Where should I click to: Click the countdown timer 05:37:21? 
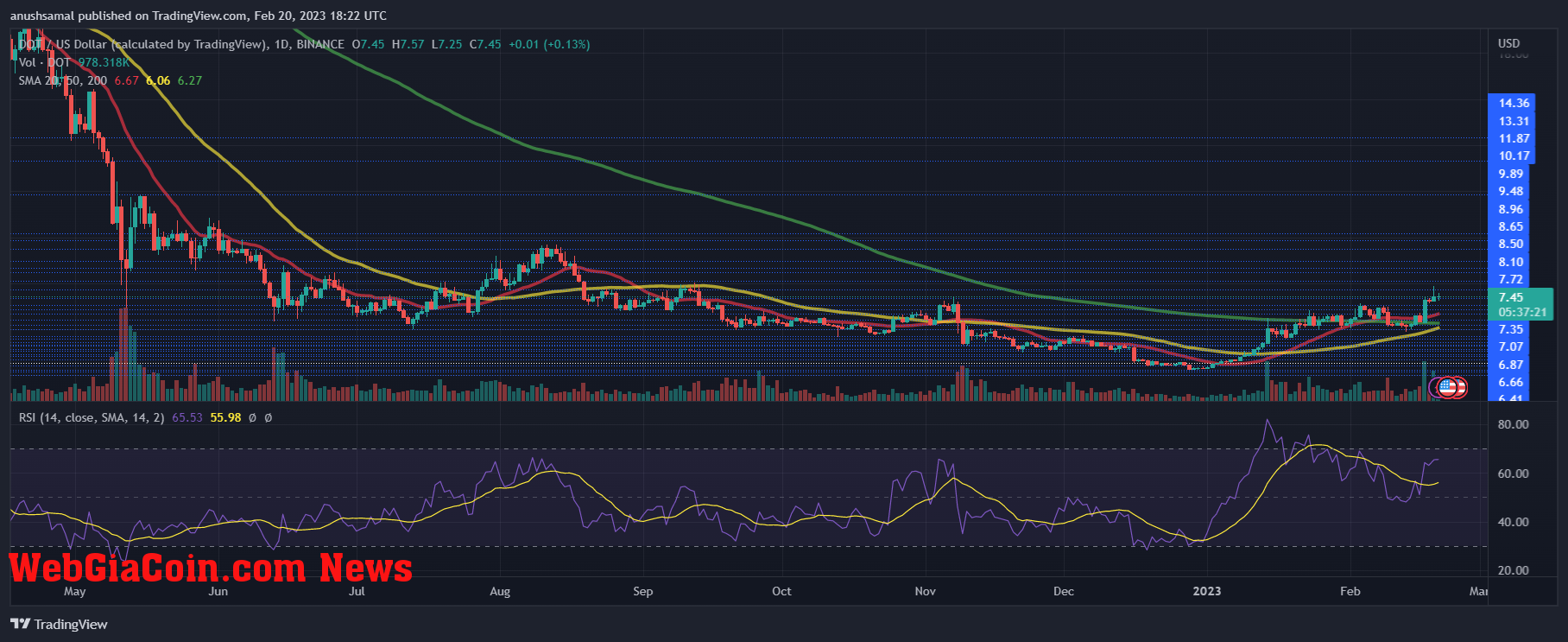1522,312
